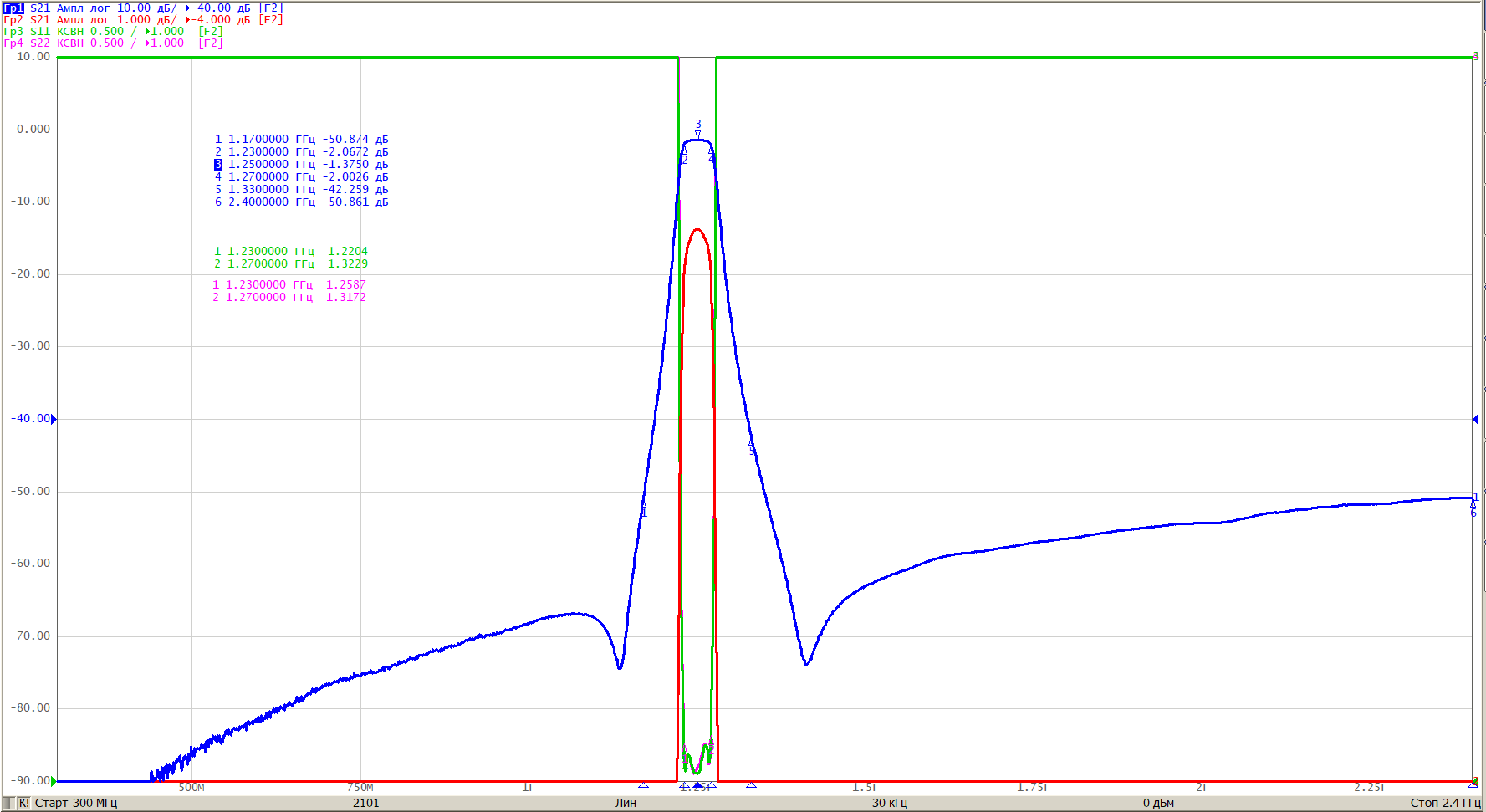Select the Гр2 S21 red trace label
Image resolution: width=1486 pixels, height=812 pixels.
(143, 19)
